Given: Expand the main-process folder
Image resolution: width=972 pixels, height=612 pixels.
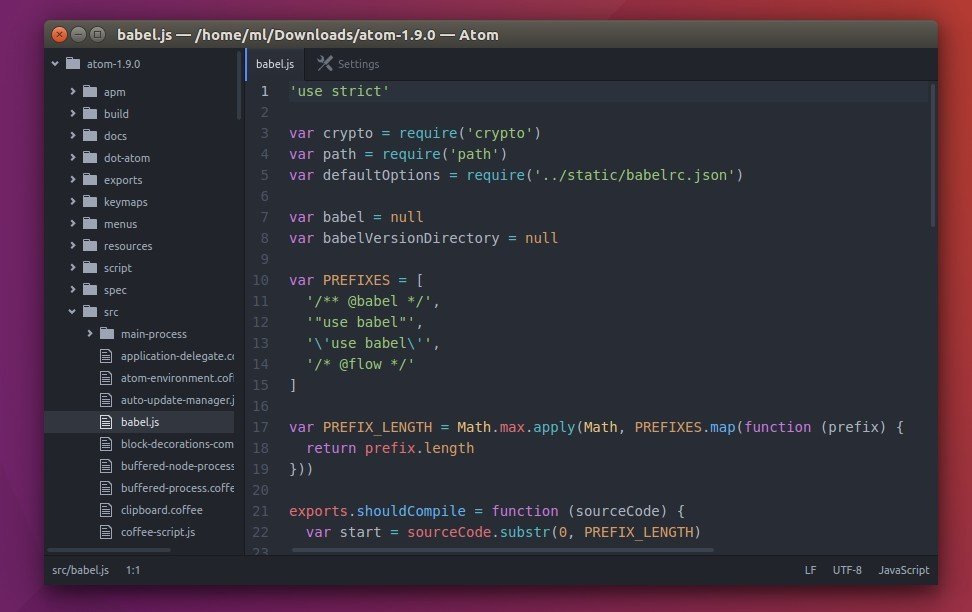Looking at the screenshot, I should point(89,333).
